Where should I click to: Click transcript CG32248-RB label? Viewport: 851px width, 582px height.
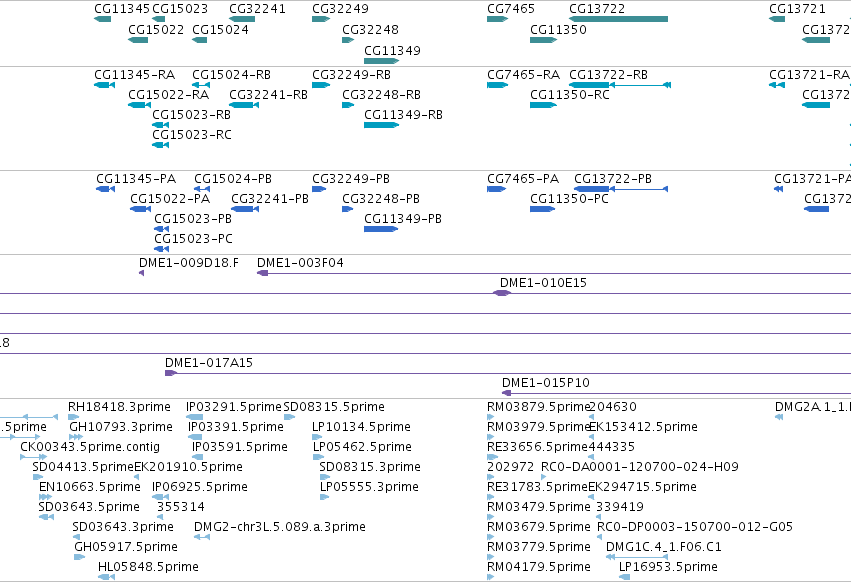click(381, 94)
